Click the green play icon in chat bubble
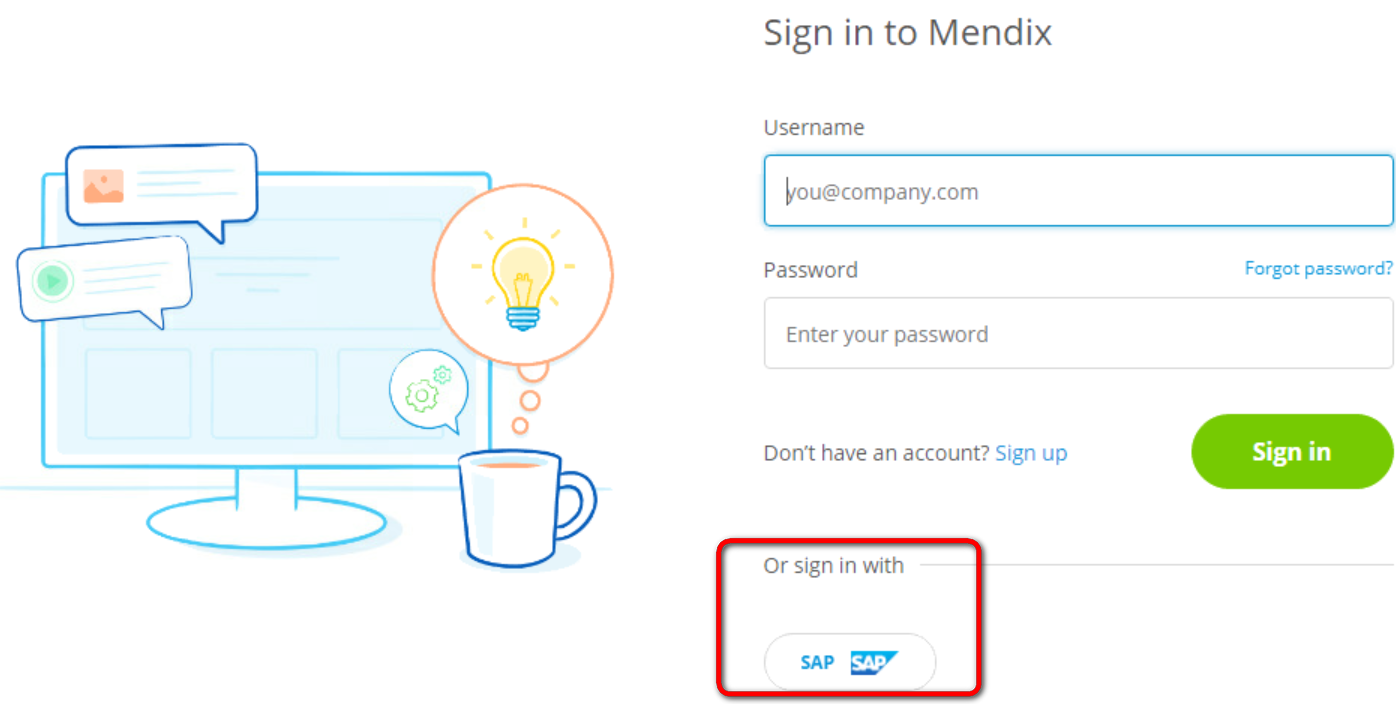Image resolution: width=1396 pixels, height=704 pixels. pos(52,281)
